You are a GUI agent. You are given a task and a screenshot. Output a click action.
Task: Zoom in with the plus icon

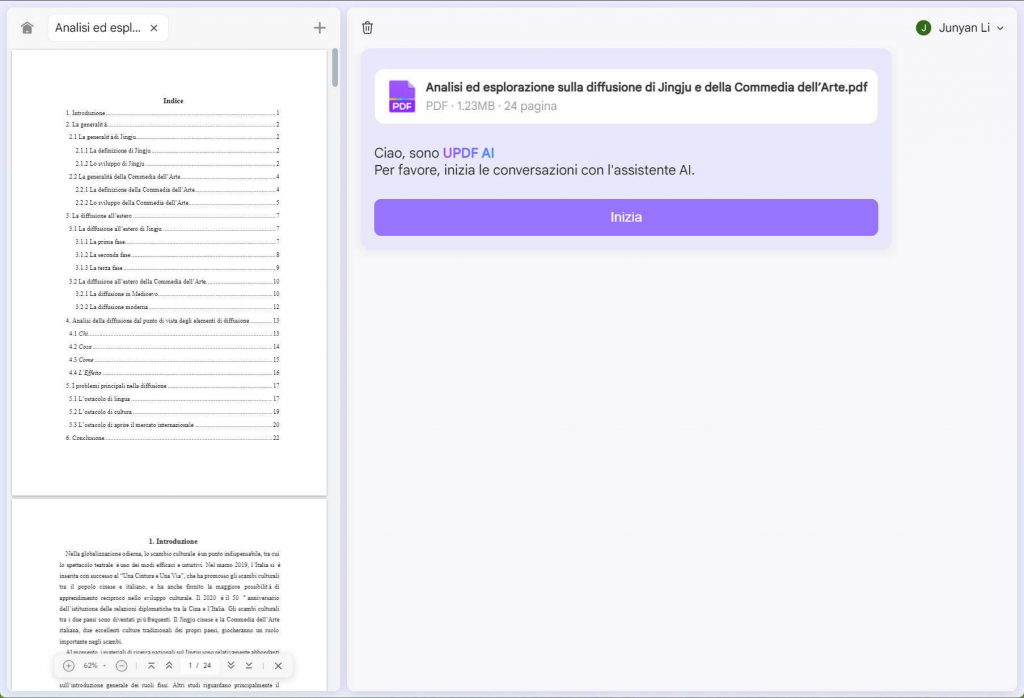(x=69, y=665)
